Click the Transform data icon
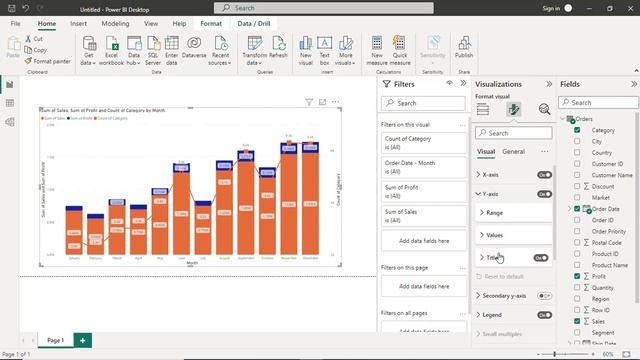Viewport: 640px width, 360px height. click(x=255, y=43)
